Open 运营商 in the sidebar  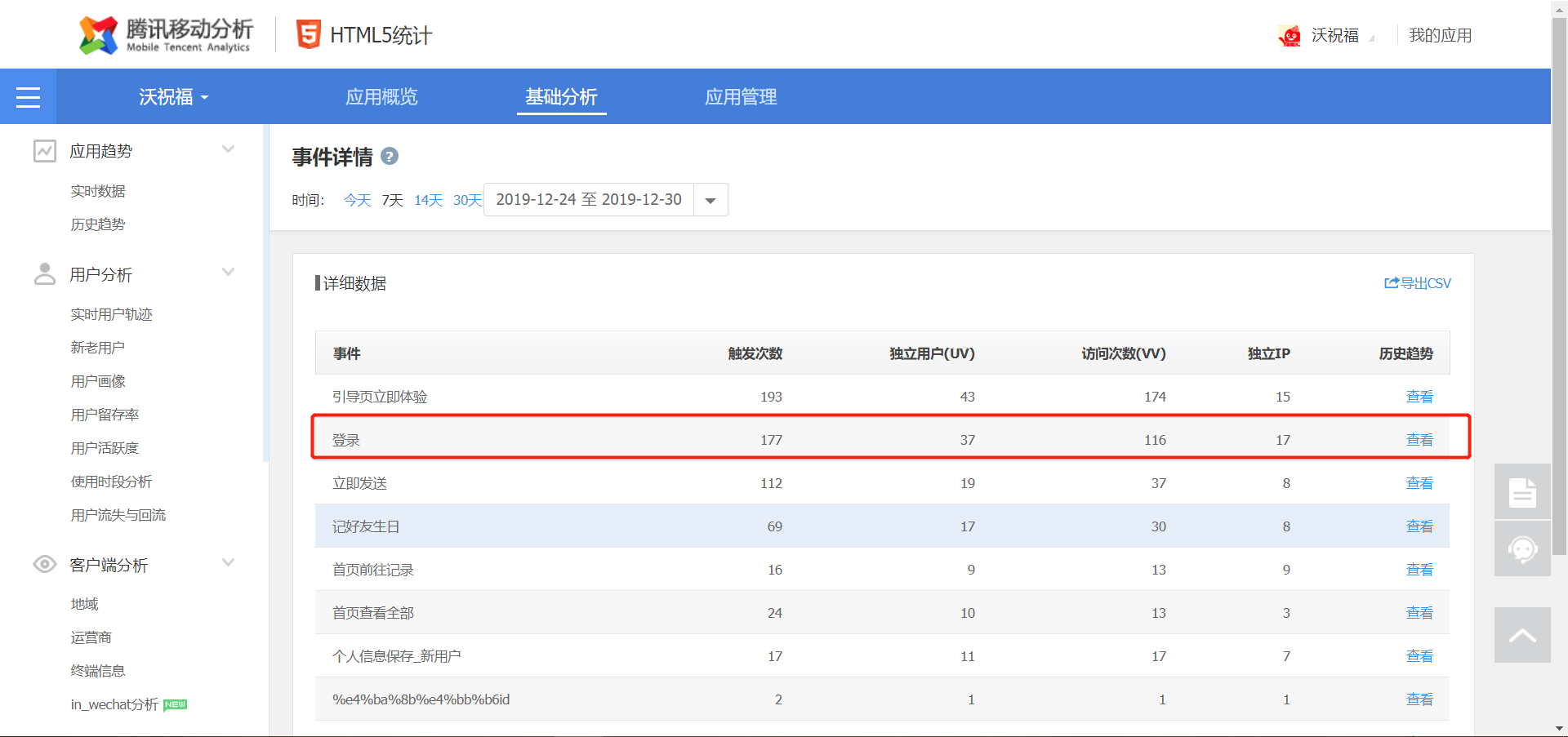(91, 637)
